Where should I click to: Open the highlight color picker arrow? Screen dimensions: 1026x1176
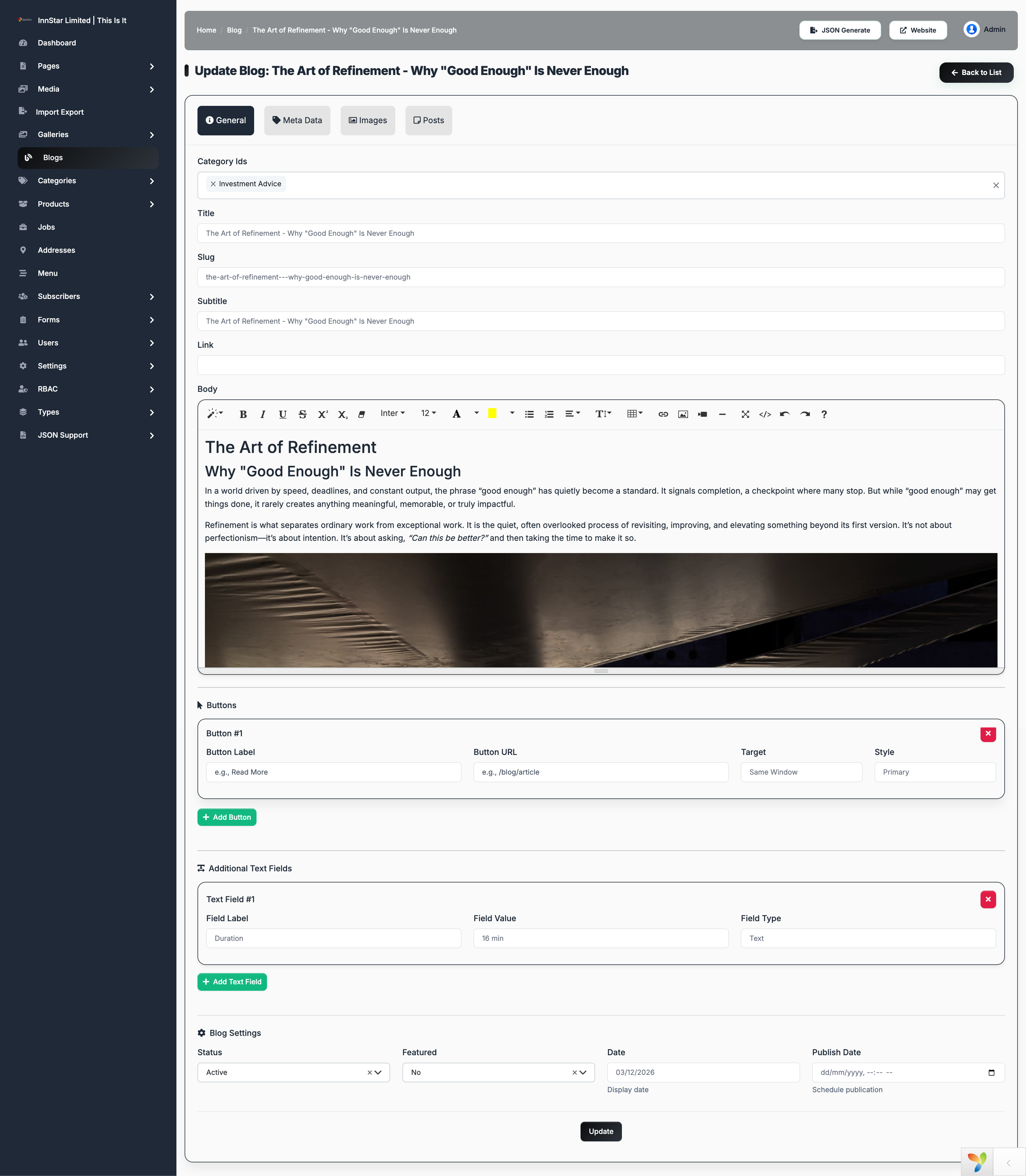pyautogui.click(x=512, y=413)
